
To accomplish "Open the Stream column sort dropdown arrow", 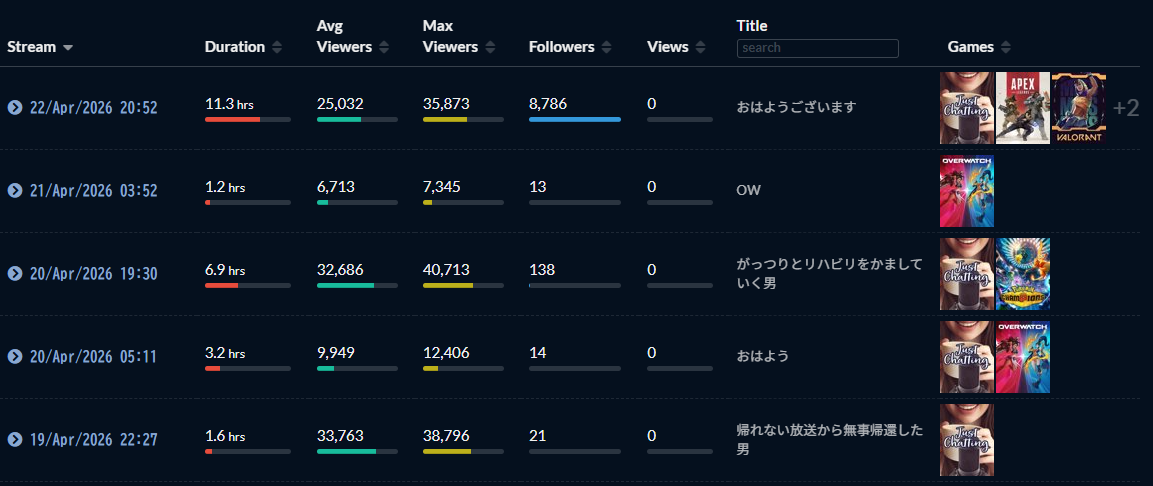I will (x=68, y=48).
